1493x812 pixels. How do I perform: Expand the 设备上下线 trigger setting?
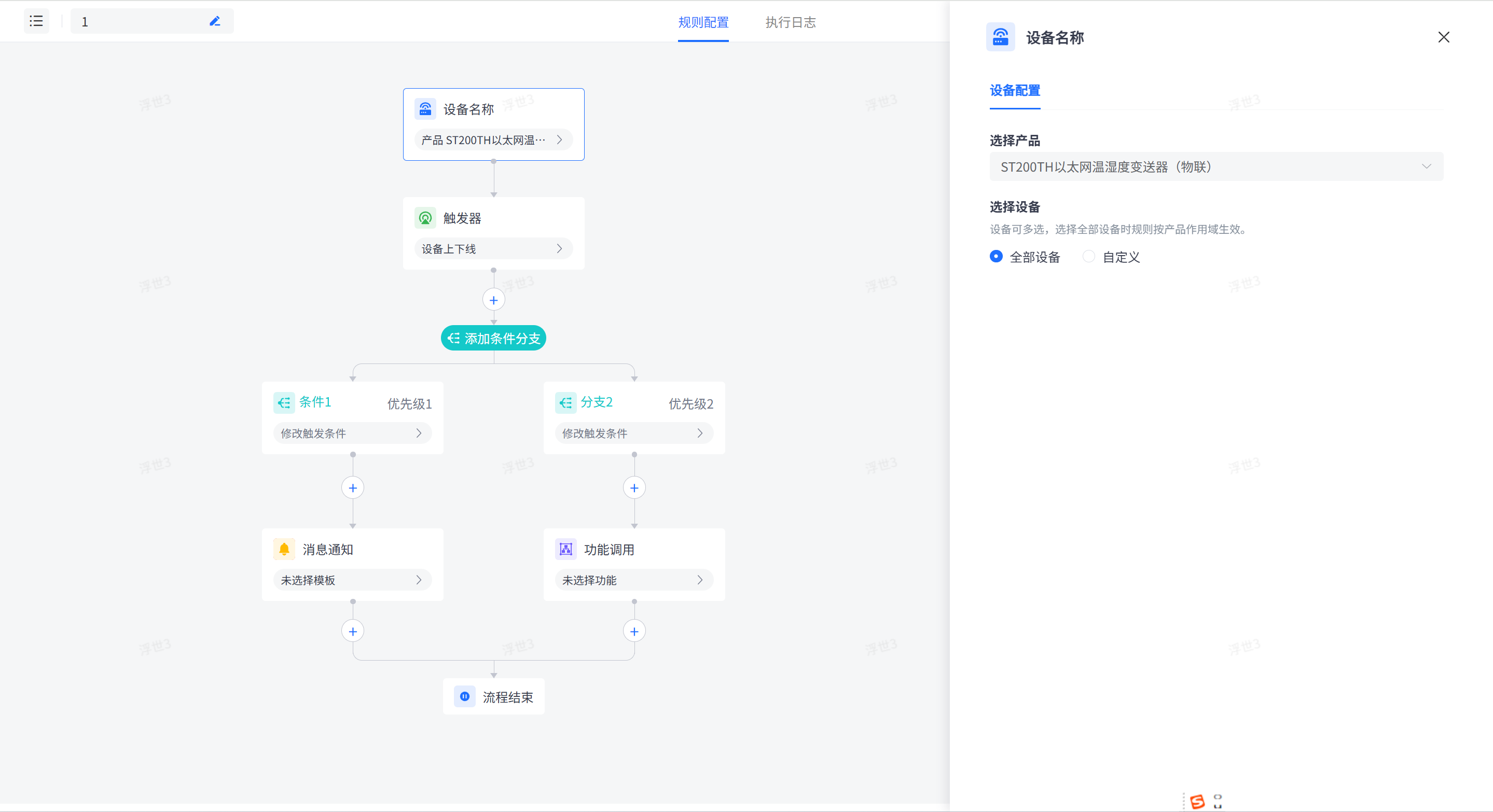click(x=493, y=248)
